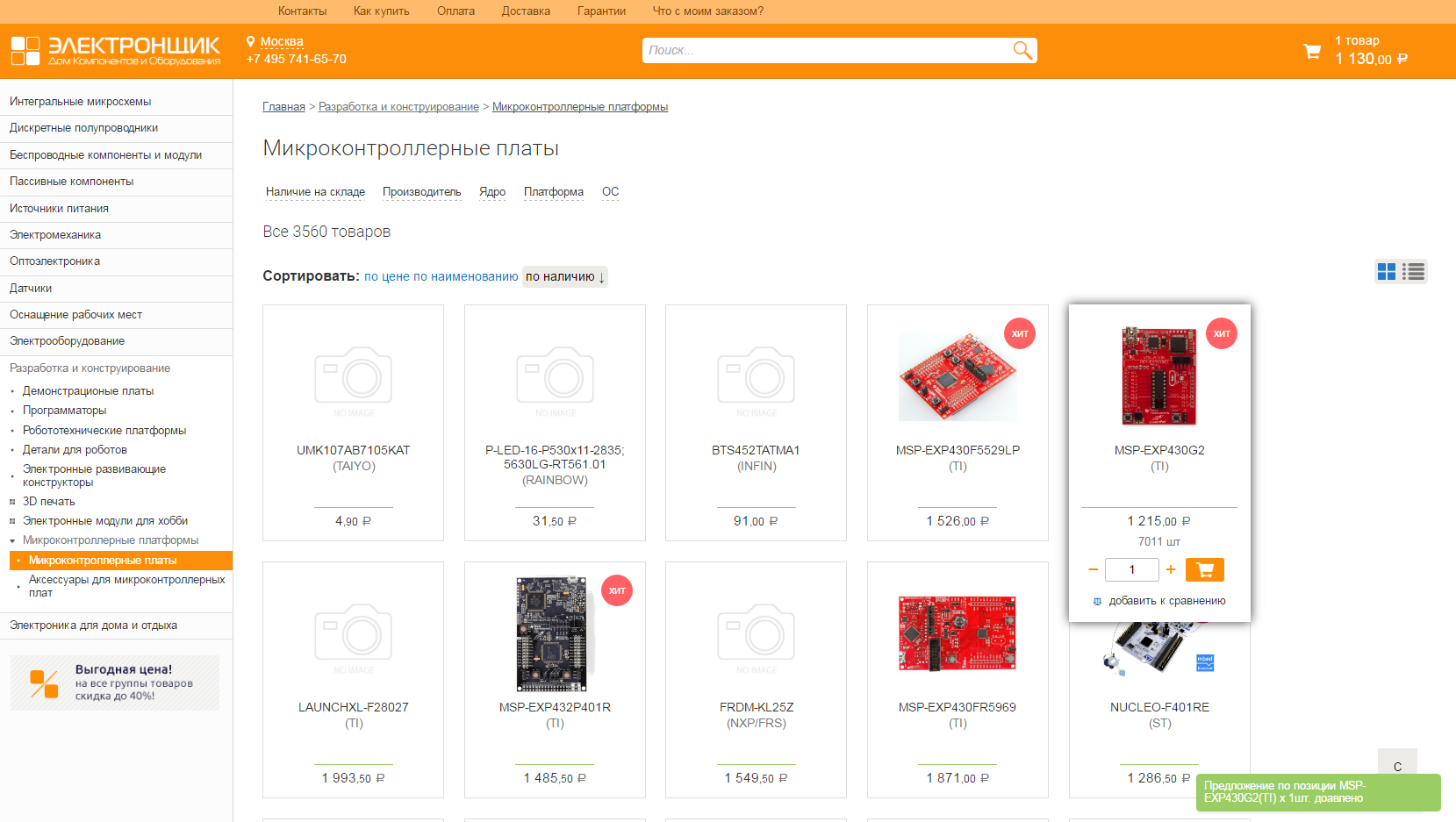The width and height of the screenshot is (1456, 822).
Task: Open Аксессуары для микроконтроллерных плат
Action: point(126,586)
